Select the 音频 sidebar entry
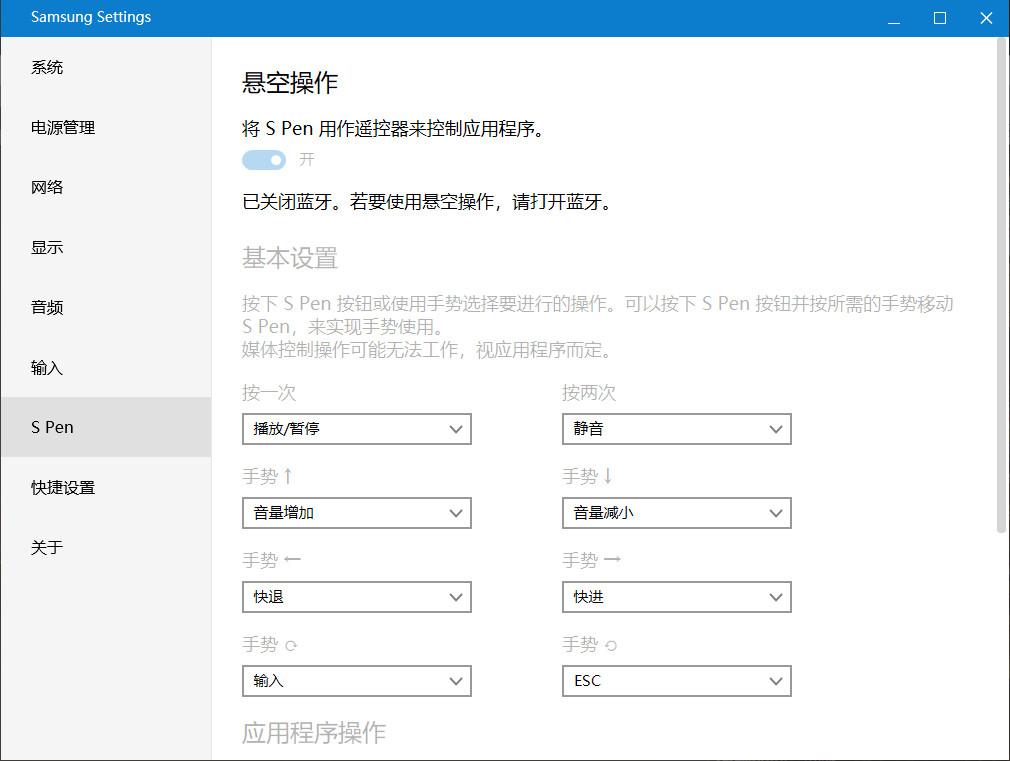Image resolution: width=1010 pixels, height=761 pixels. (x=46, y=307)
